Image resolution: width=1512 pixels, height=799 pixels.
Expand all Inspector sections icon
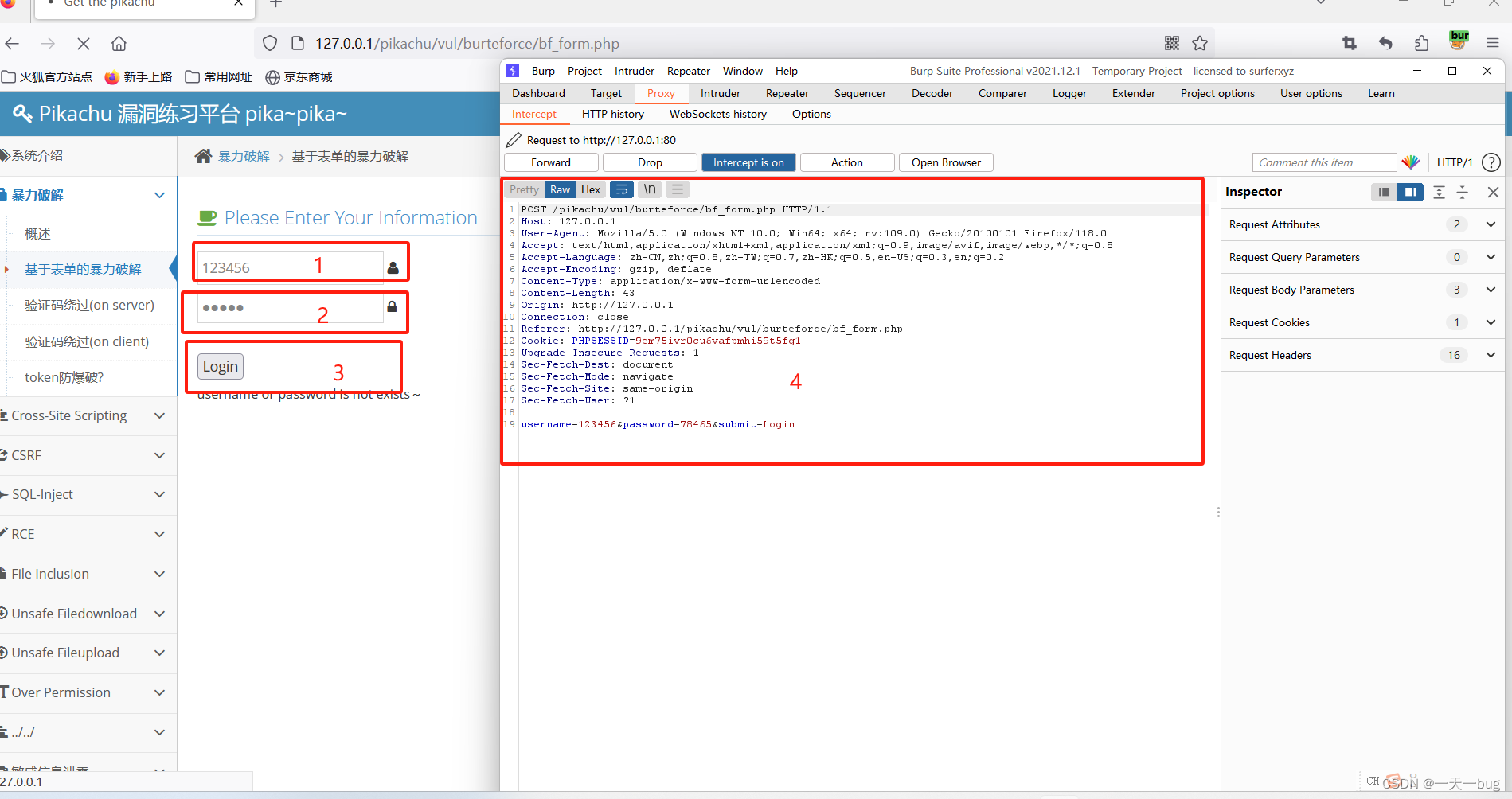tap(1439, 192)
